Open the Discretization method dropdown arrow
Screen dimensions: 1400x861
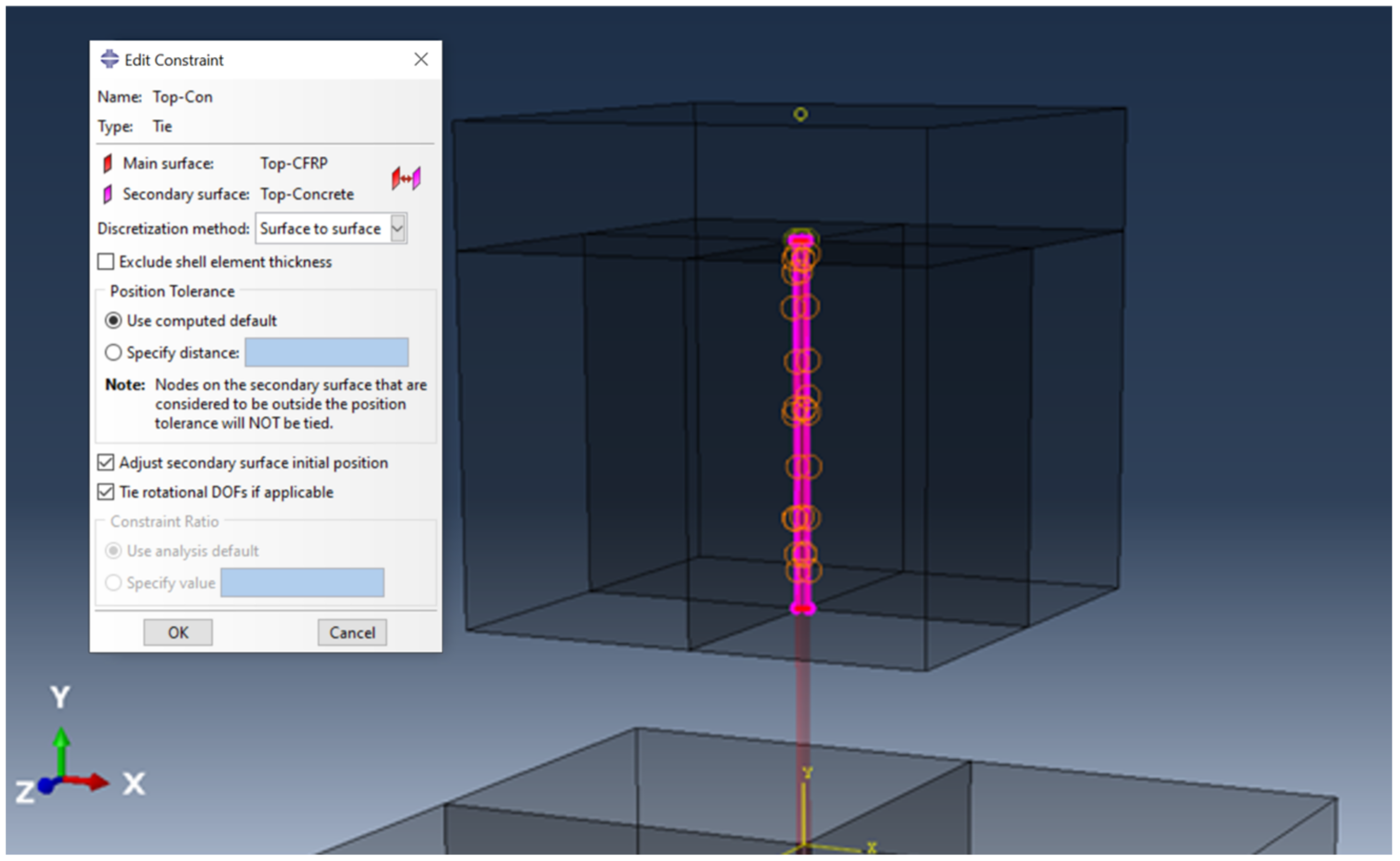click(398, 229)
